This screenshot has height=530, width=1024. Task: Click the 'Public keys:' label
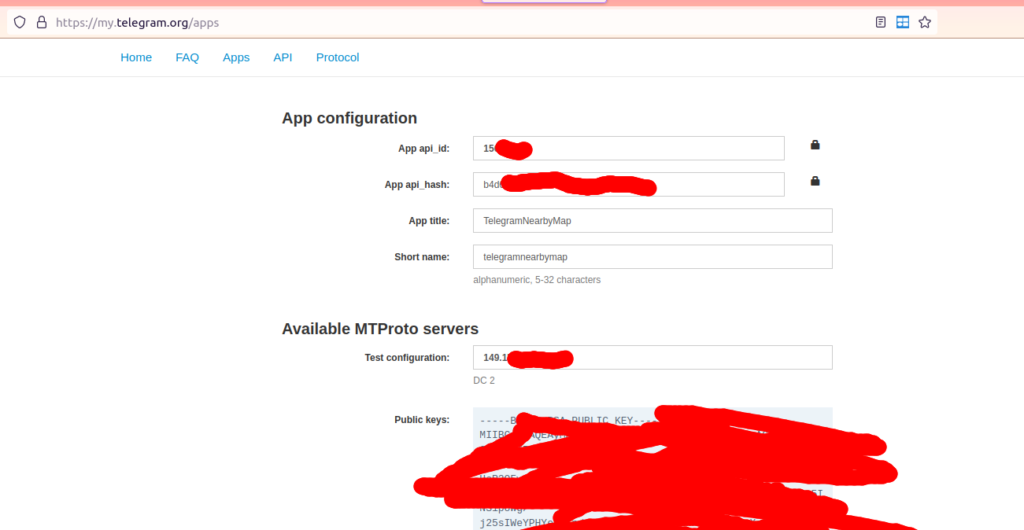[422, 420]
